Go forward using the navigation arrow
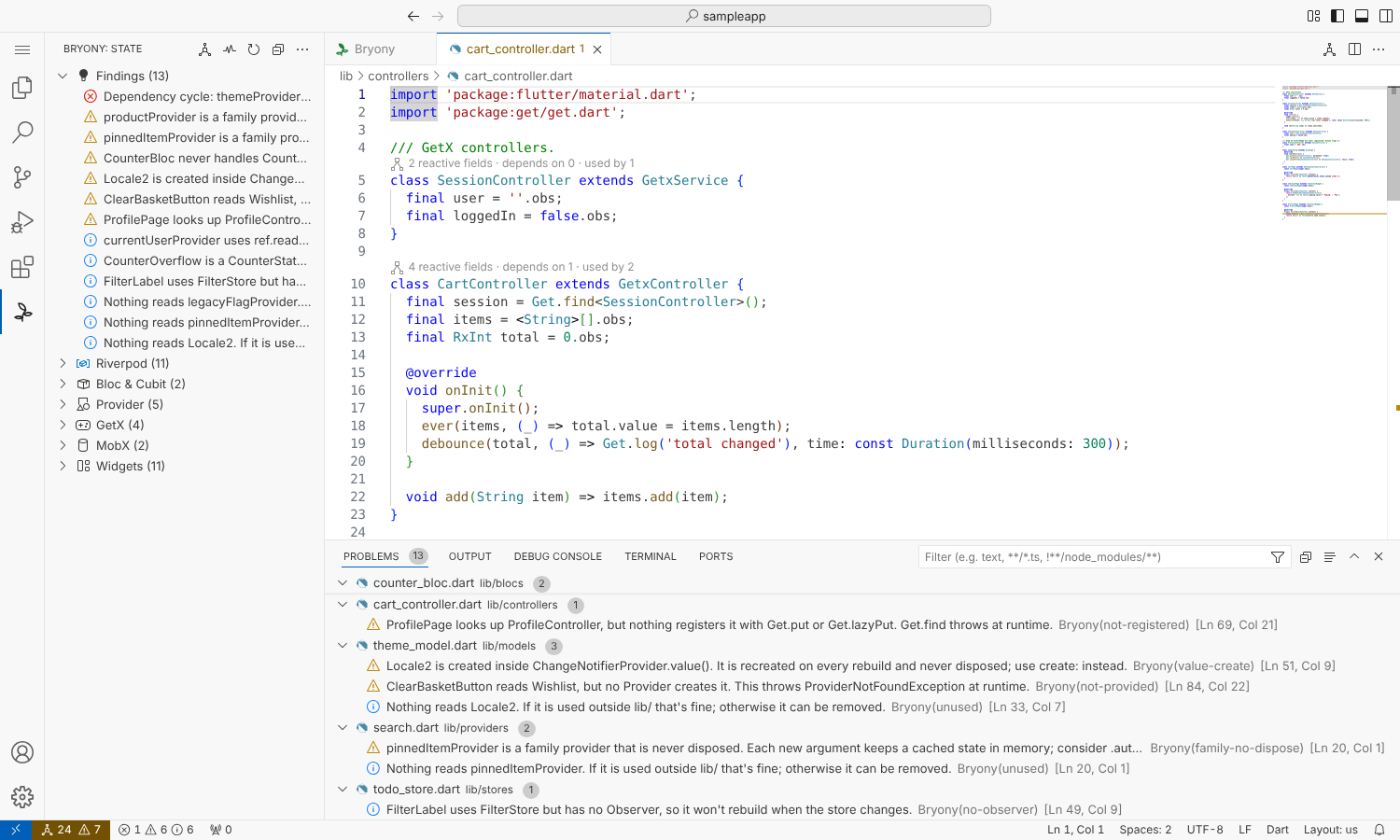 (x=438, y=16)
